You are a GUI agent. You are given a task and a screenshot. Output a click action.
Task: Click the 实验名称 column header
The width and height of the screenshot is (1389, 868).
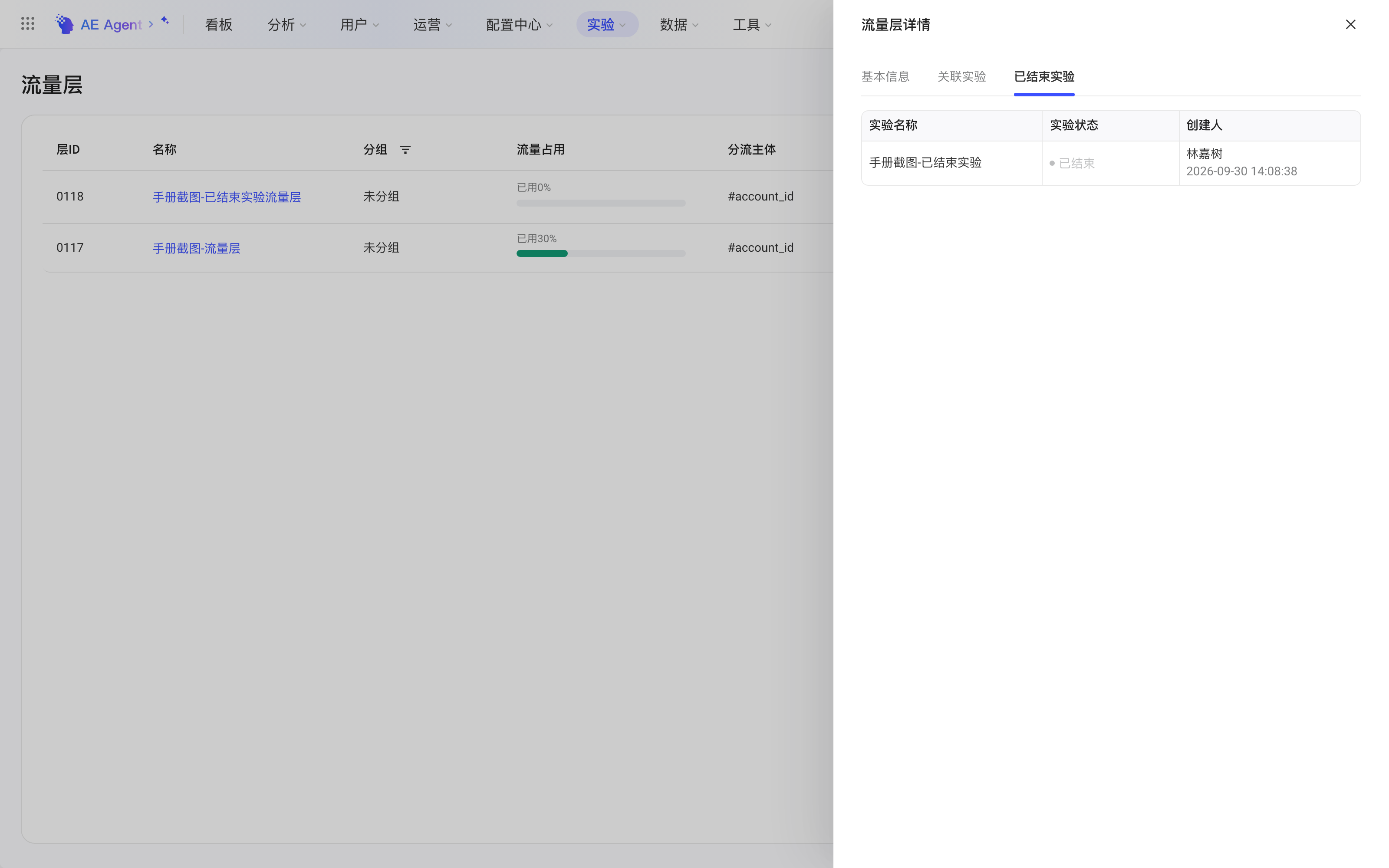click(x=893, y=125)
